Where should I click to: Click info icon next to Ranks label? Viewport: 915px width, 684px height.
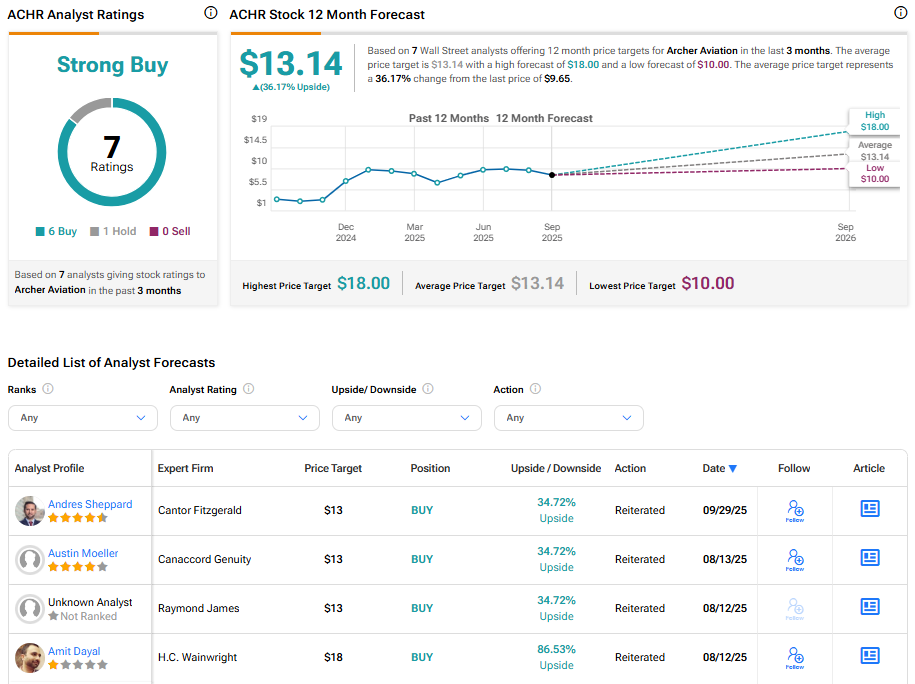48,389
